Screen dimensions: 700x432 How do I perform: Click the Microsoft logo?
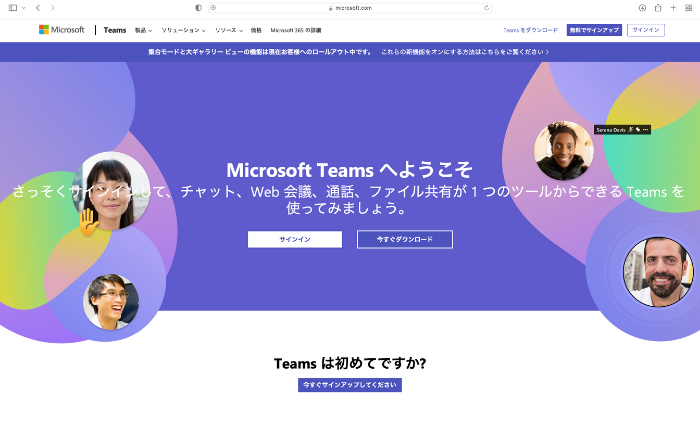(x=62, y=29)
